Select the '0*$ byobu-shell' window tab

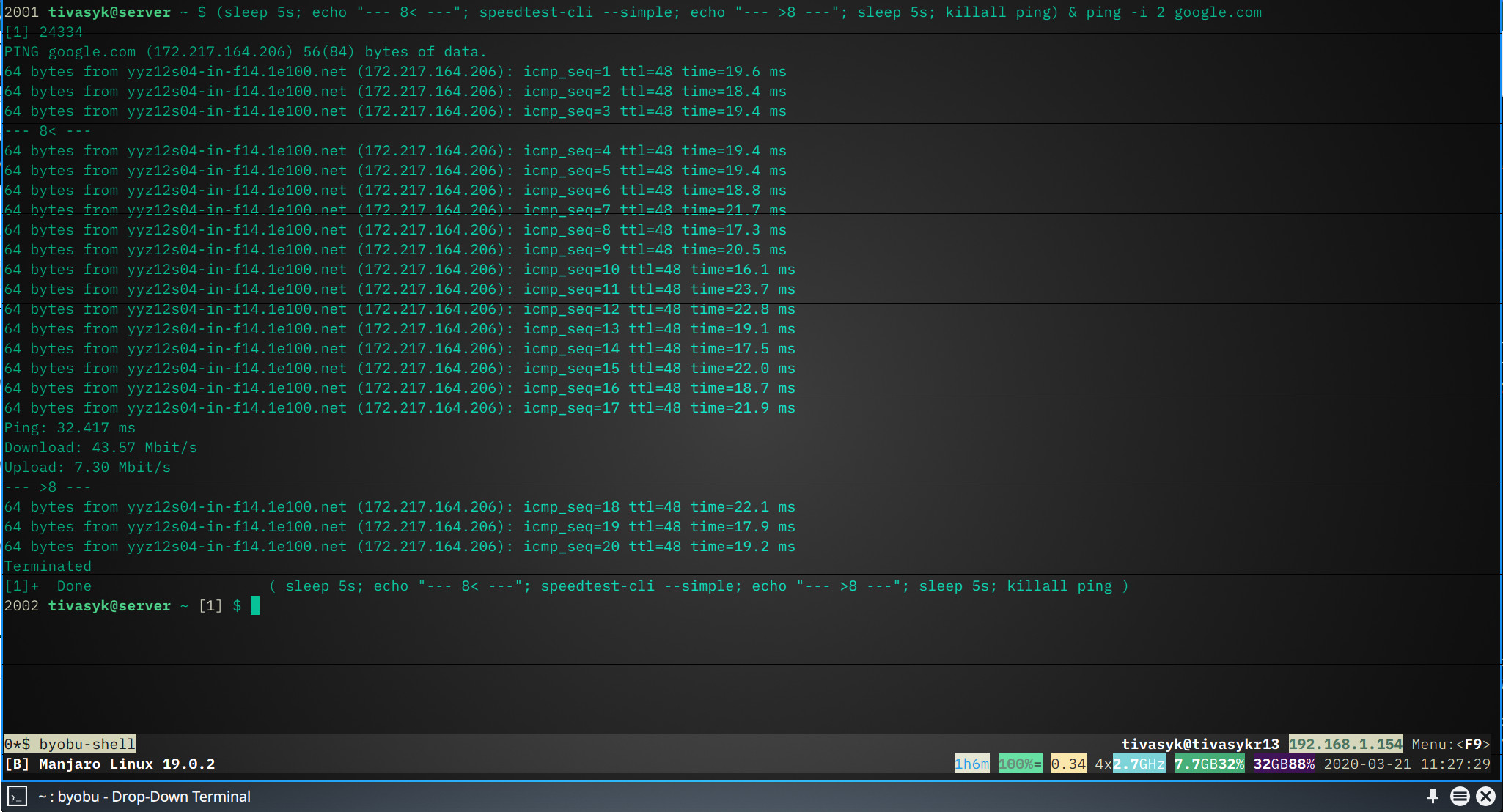[x=70, y=744]
